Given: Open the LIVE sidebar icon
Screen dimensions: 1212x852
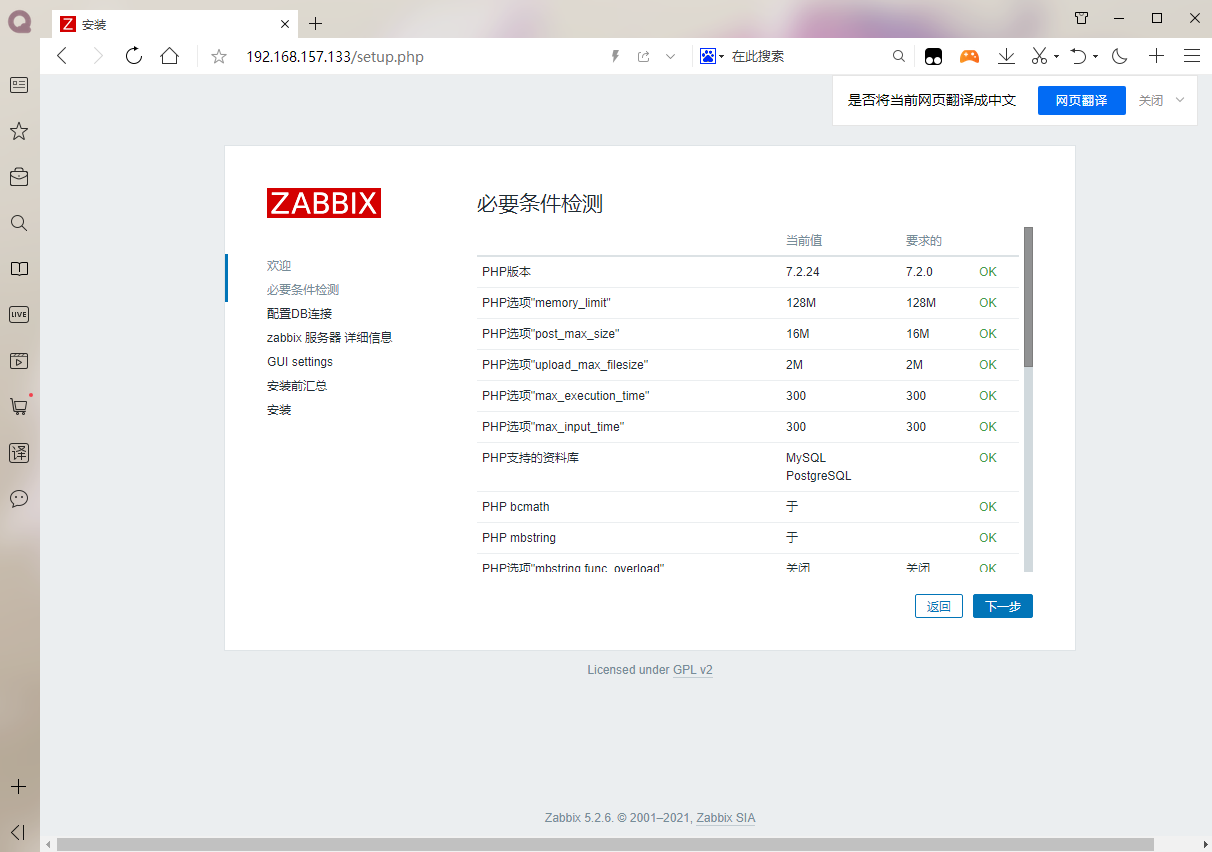Looking at the screenshot, I should click(19, 314).
